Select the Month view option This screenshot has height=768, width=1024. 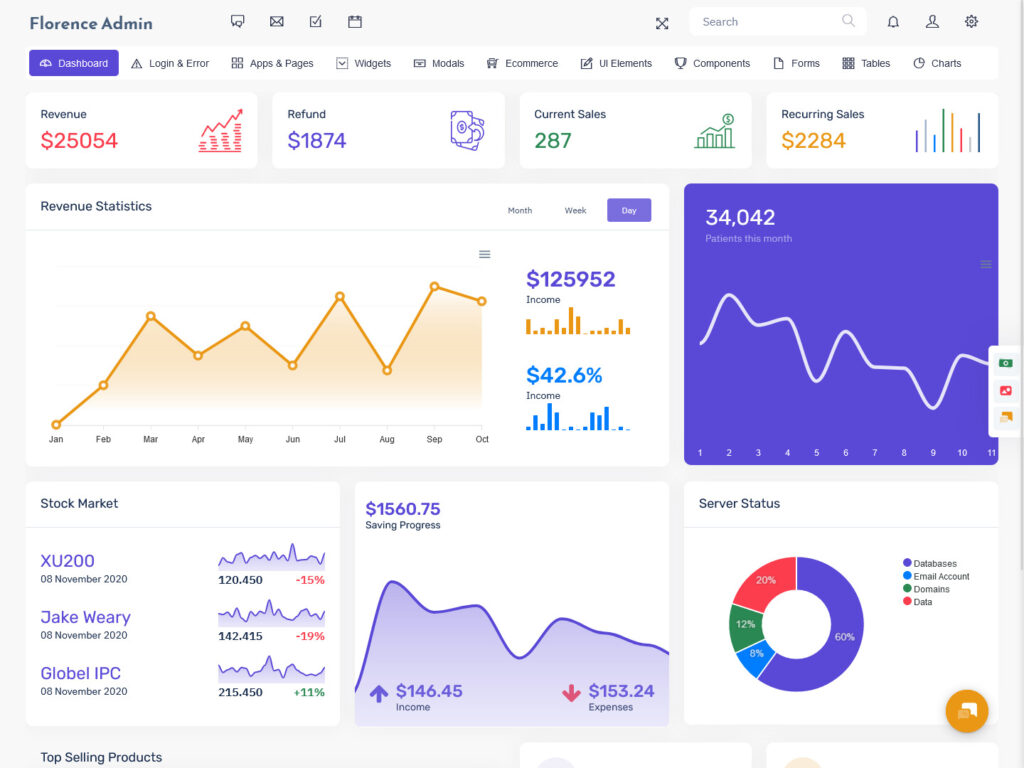[x=520, y=210]
